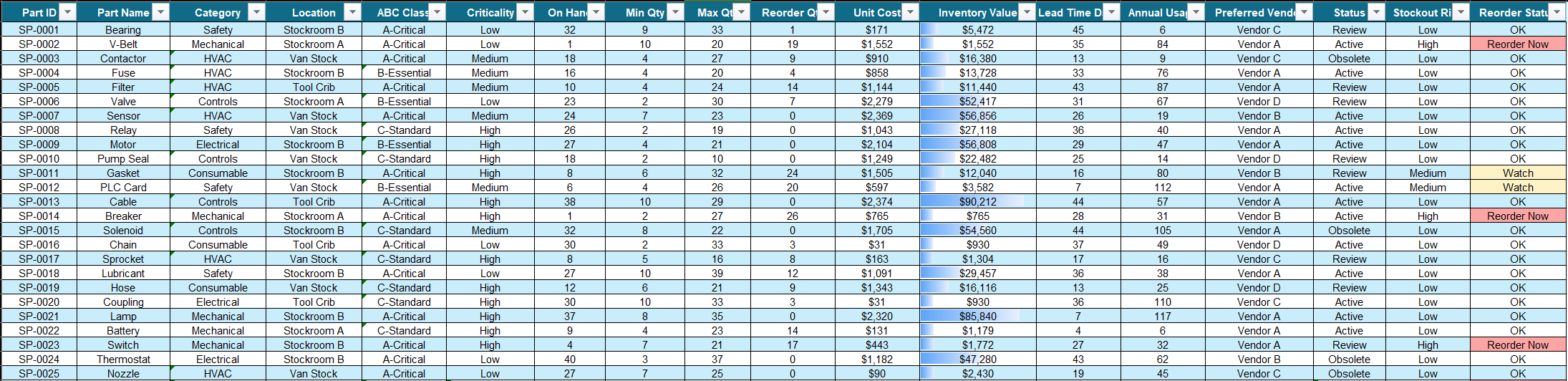The width and height of the screenshot is (1568, 381).
Task: Select the Inventory Value header cell
Action: click(977, 12)
